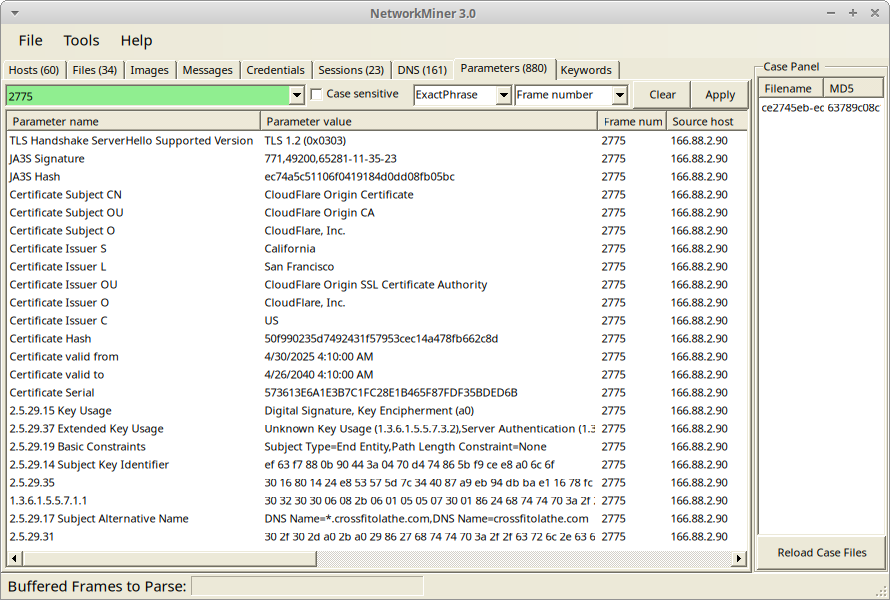This screenshot has width=890, height=600.
Task: Select the ce2745eb case file row
Action: [821, 108]
